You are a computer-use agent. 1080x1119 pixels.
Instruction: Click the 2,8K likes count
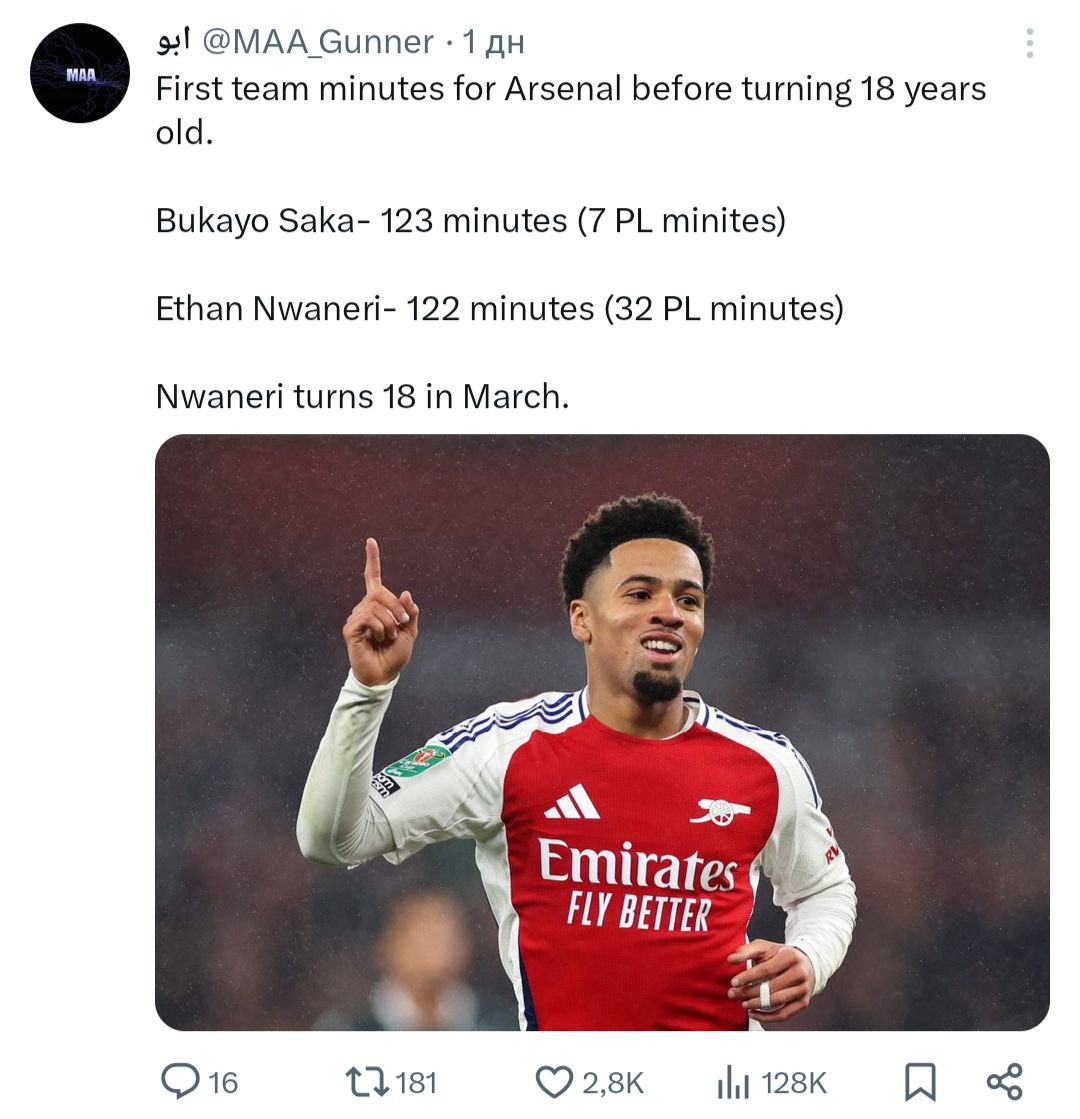click(x=612, y=1083)
